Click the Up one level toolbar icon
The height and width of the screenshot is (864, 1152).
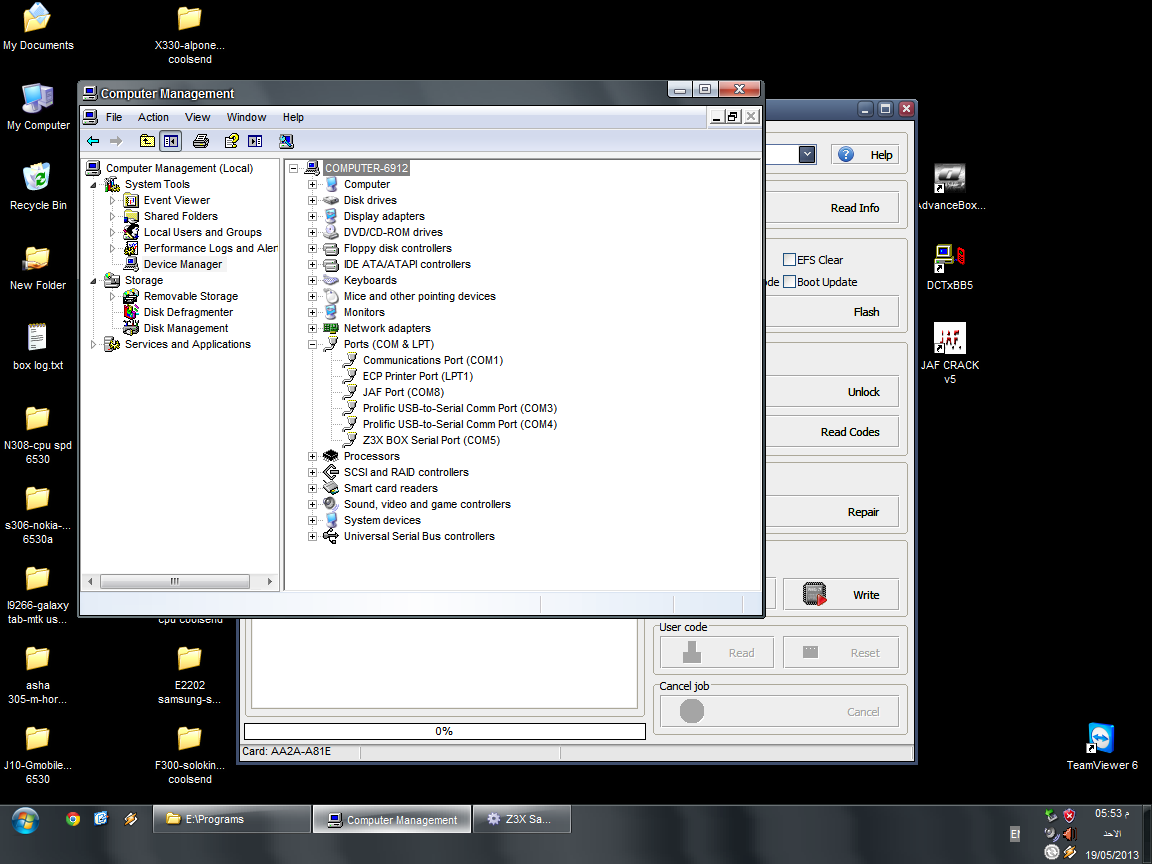(148, 141)
